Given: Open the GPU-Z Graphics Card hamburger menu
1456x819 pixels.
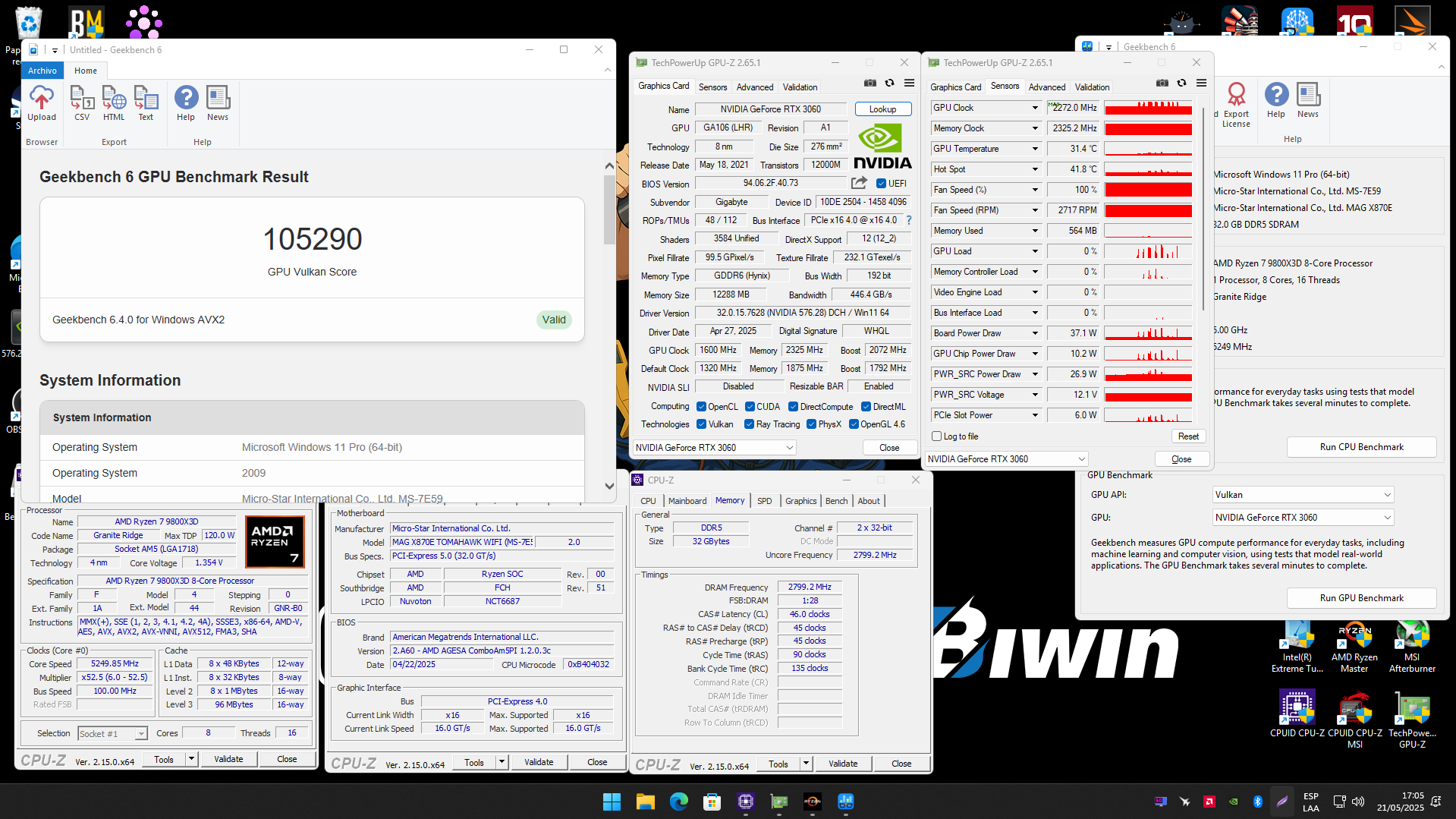Looking at the screenshot, I should click(x=909, y=83).
